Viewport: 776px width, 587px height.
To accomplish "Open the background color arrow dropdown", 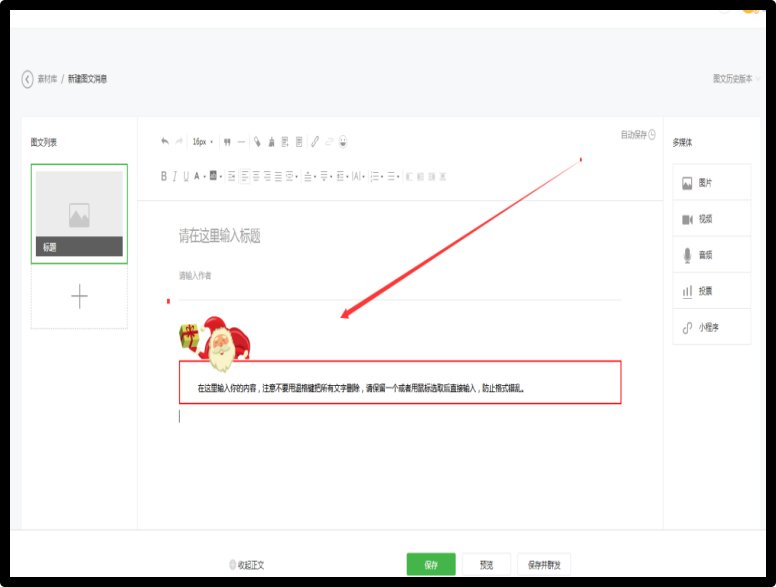I will click(221, 177).
